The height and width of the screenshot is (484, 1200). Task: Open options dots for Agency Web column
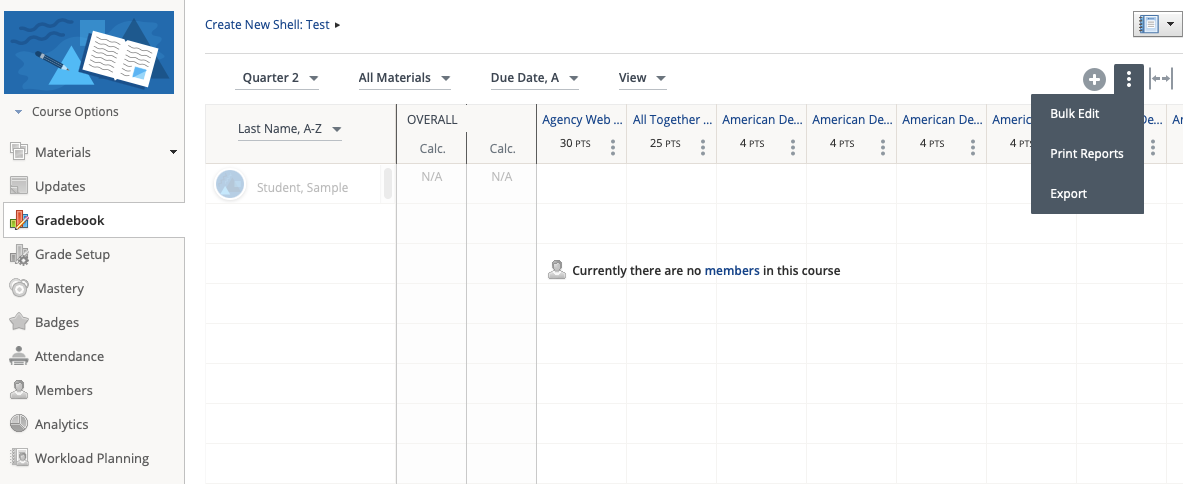[613, 147]
